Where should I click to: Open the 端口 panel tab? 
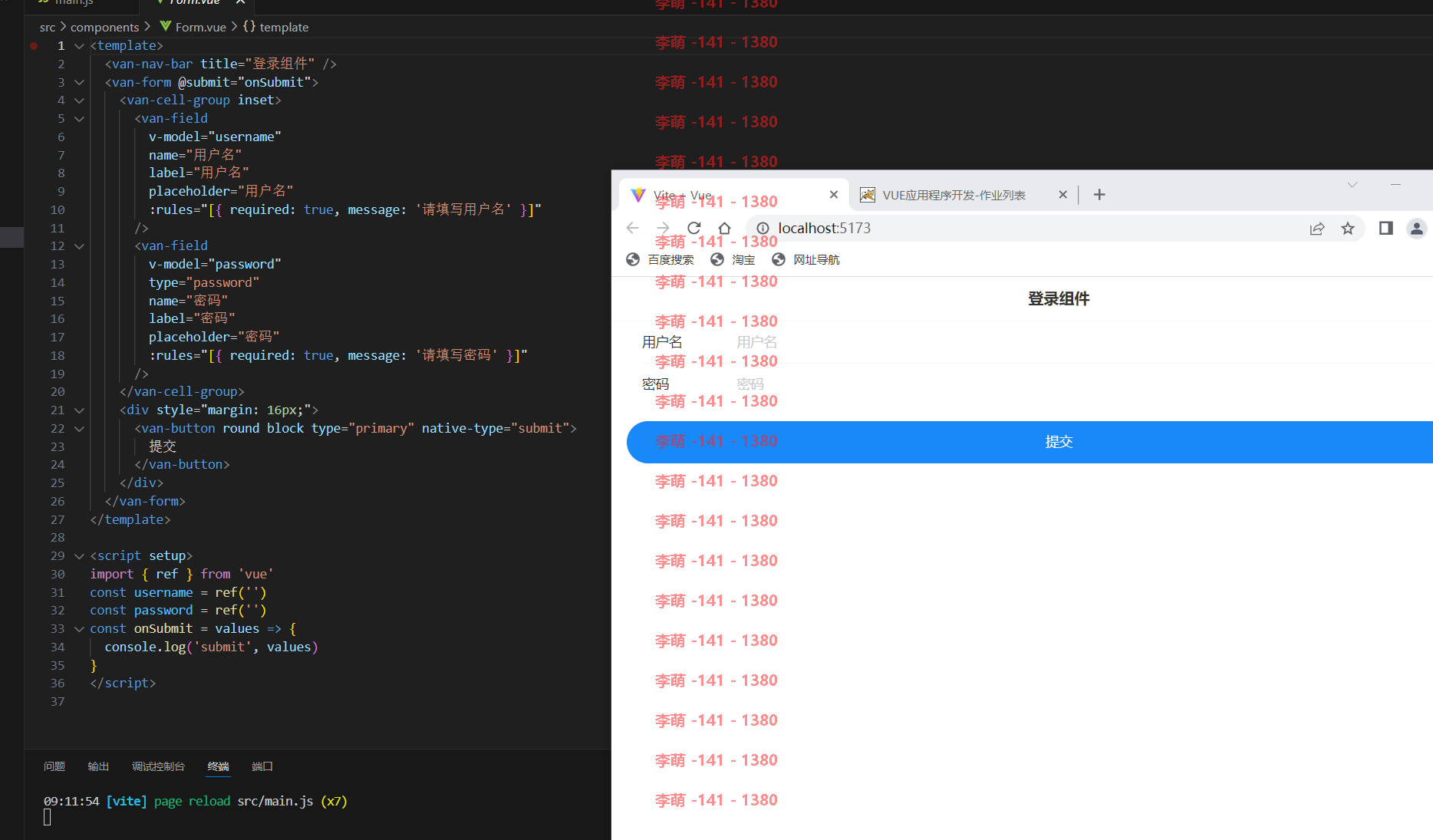262,766
